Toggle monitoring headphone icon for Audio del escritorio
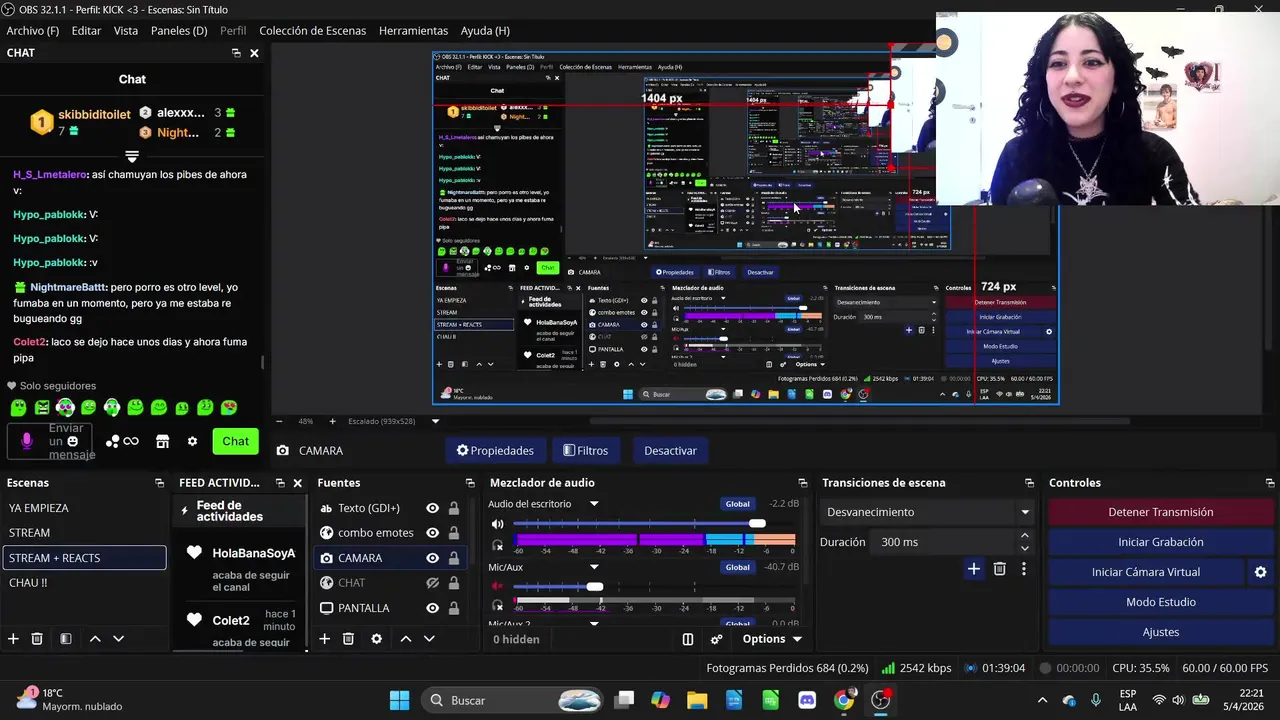1280x720 pixels. tap(498, 545)
